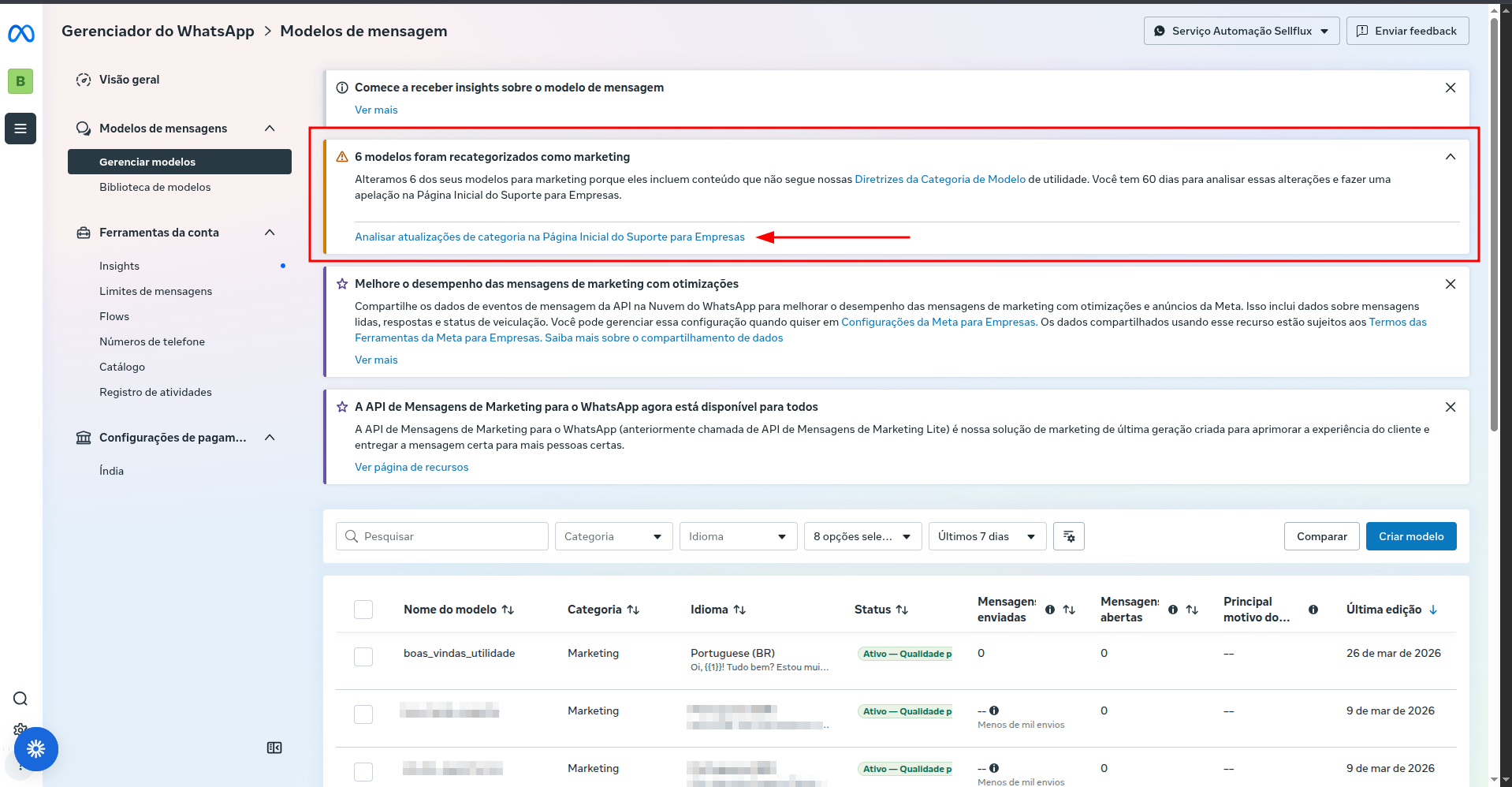The width and height of the screenshot is (1512, 787).
Task: Click the search magnifier icon in left rail
Action: click(x=20, y=699)
